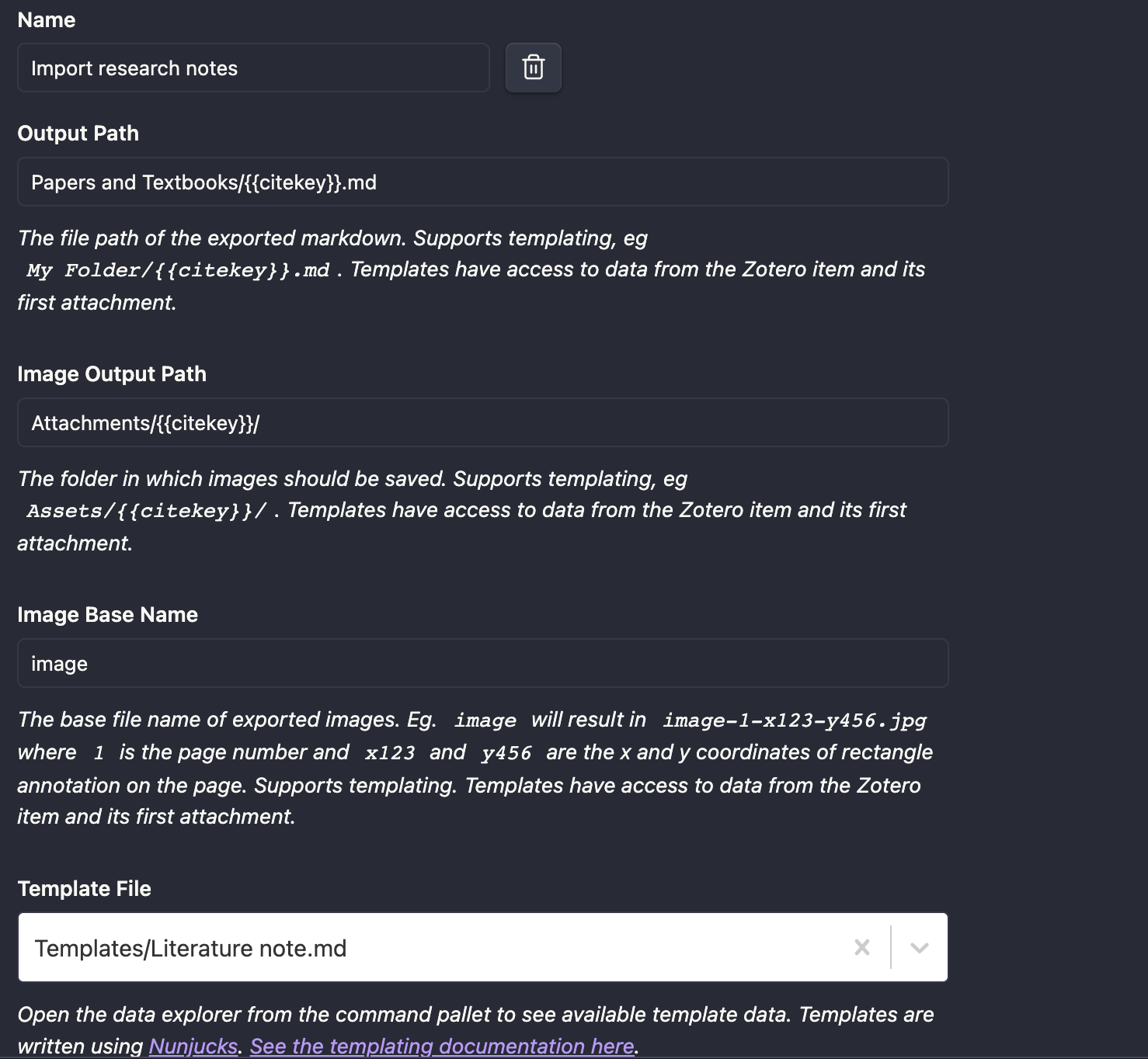Click the path 'Papers and Textbooks/{{citekey}}.md'

(204, 182)
